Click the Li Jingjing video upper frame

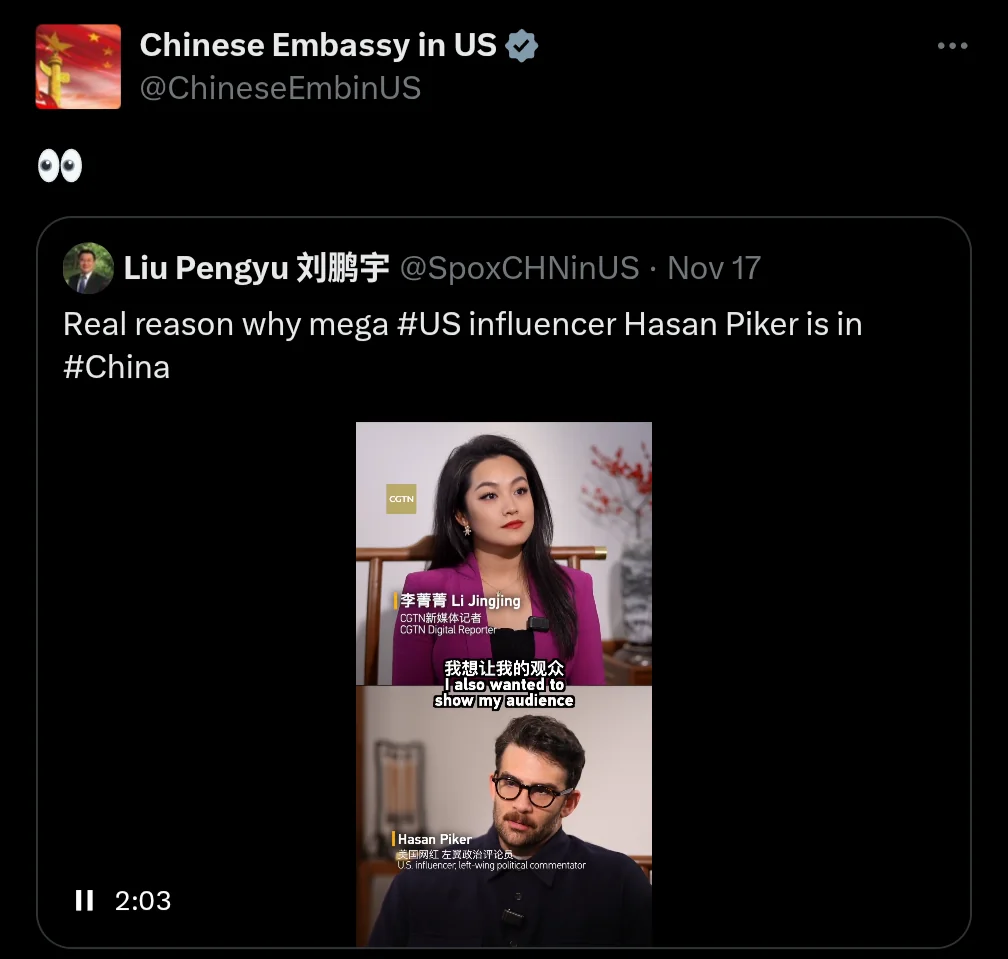click(x=504, y=553)
